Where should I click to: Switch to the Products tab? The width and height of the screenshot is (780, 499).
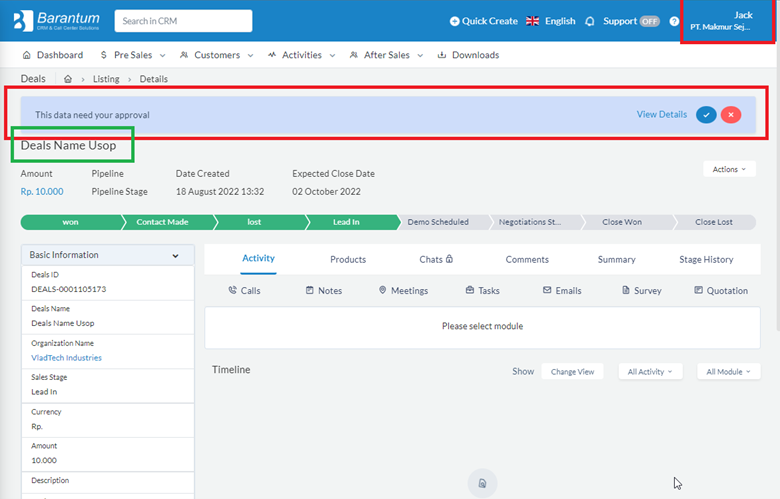348,259
